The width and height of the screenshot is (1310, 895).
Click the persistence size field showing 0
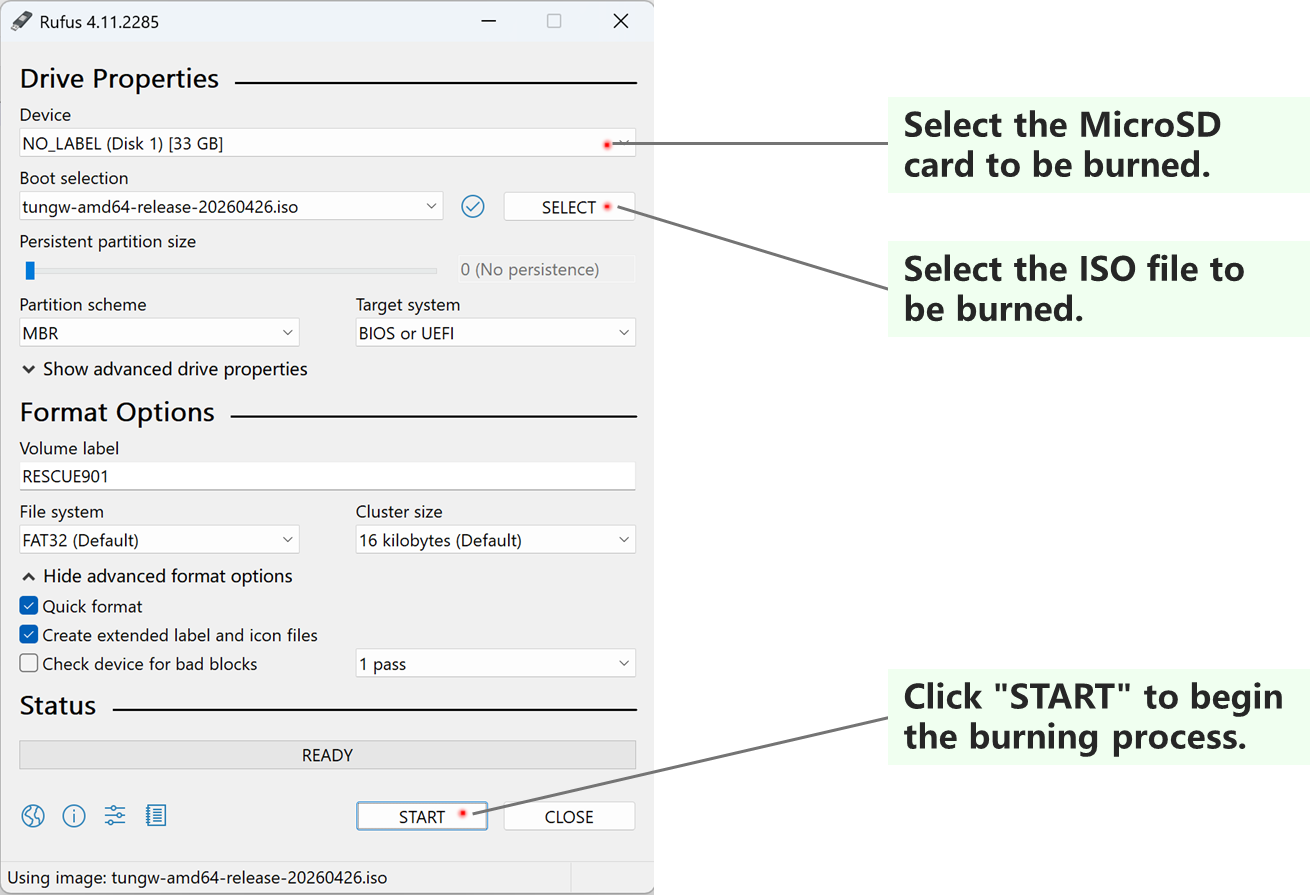click(x=545, y=269)
